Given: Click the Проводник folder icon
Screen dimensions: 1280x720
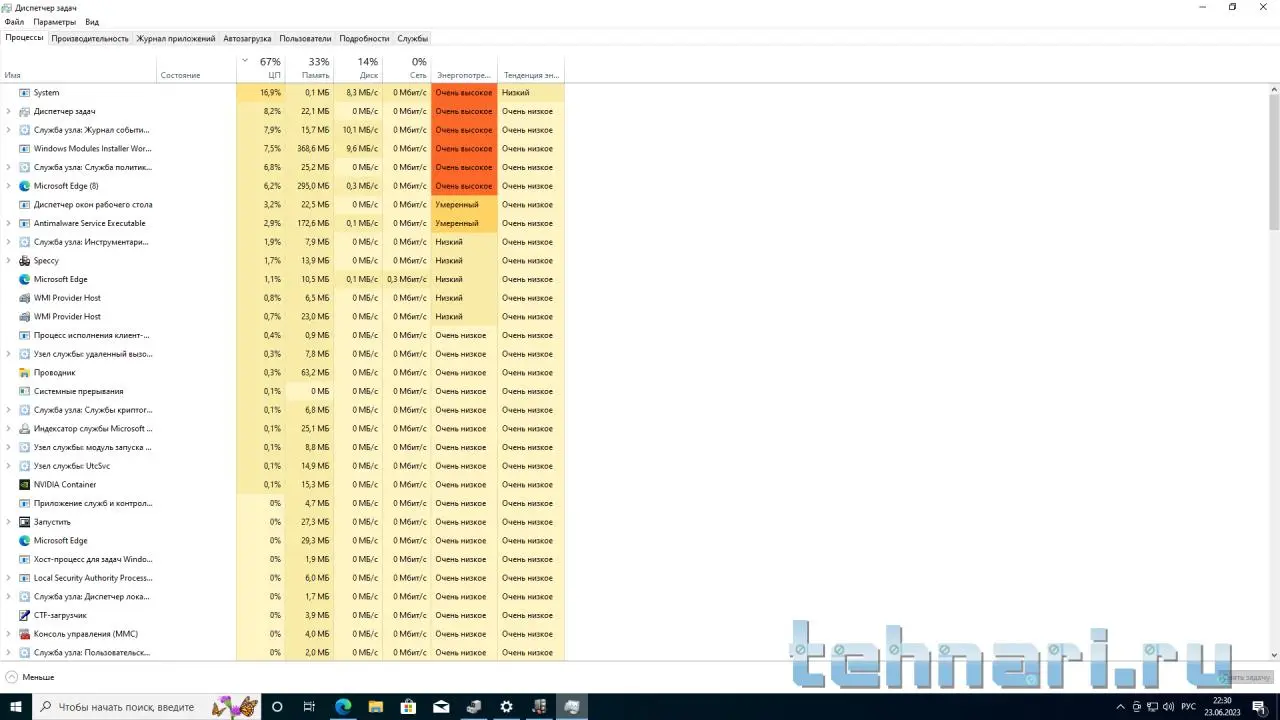Looking at the screenshot, I should click(25, 373).
